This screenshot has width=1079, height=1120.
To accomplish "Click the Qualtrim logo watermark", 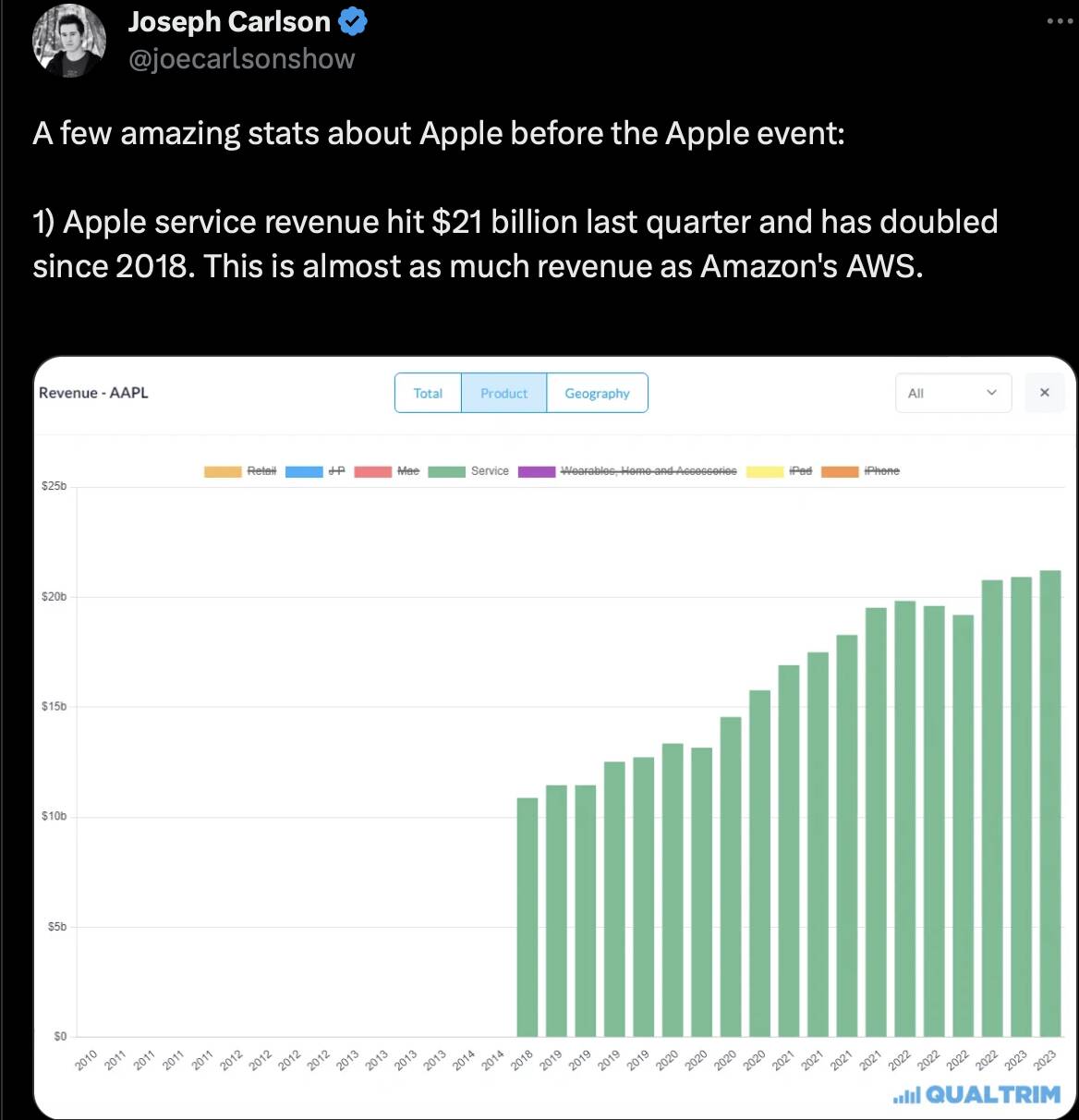I will click(x=977, y=1095).
